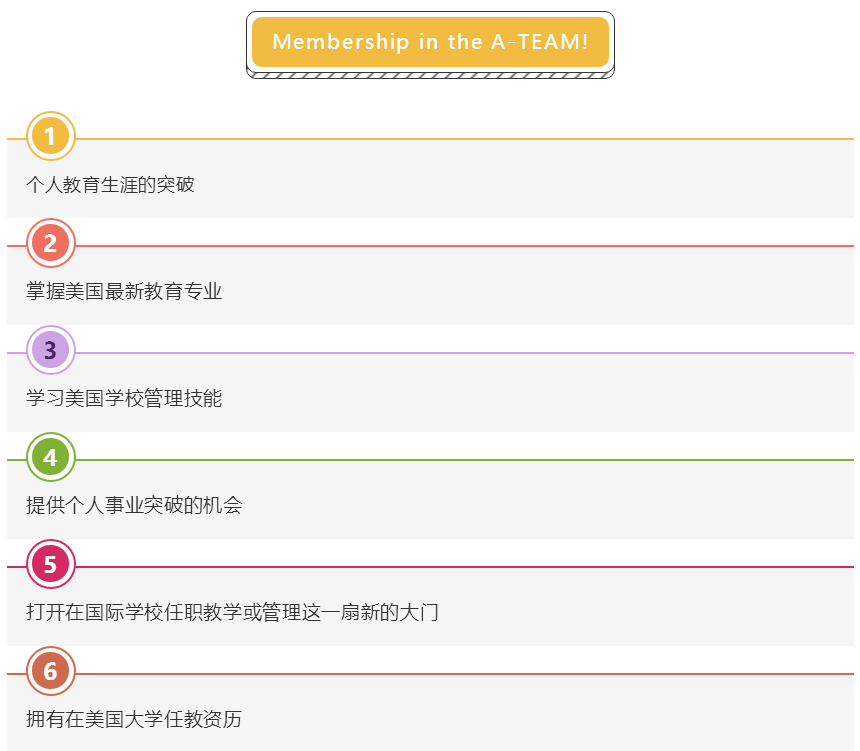
Task: Click the brown-red divider line beside number 6
Action: (x=460, y=674)
